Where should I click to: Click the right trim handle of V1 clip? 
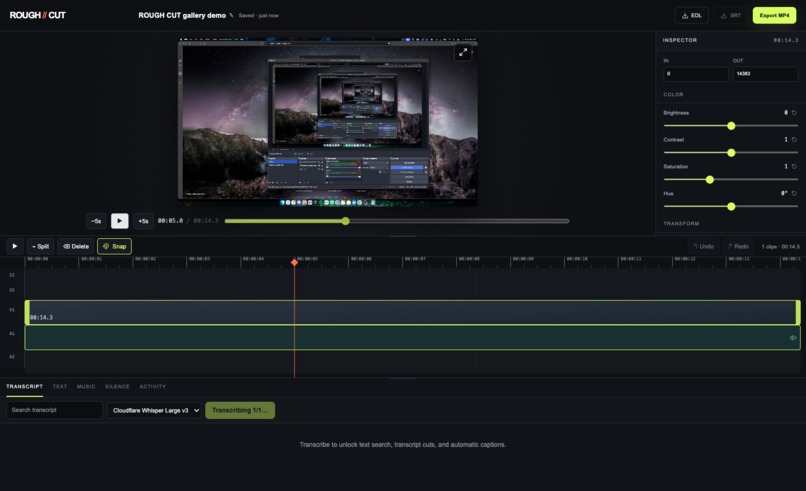coord(798,312)
